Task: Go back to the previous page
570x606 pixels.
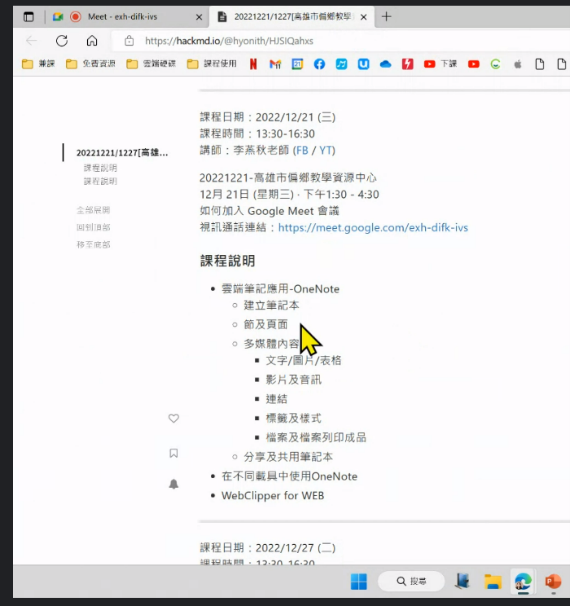Action: (x=31, y=41)
